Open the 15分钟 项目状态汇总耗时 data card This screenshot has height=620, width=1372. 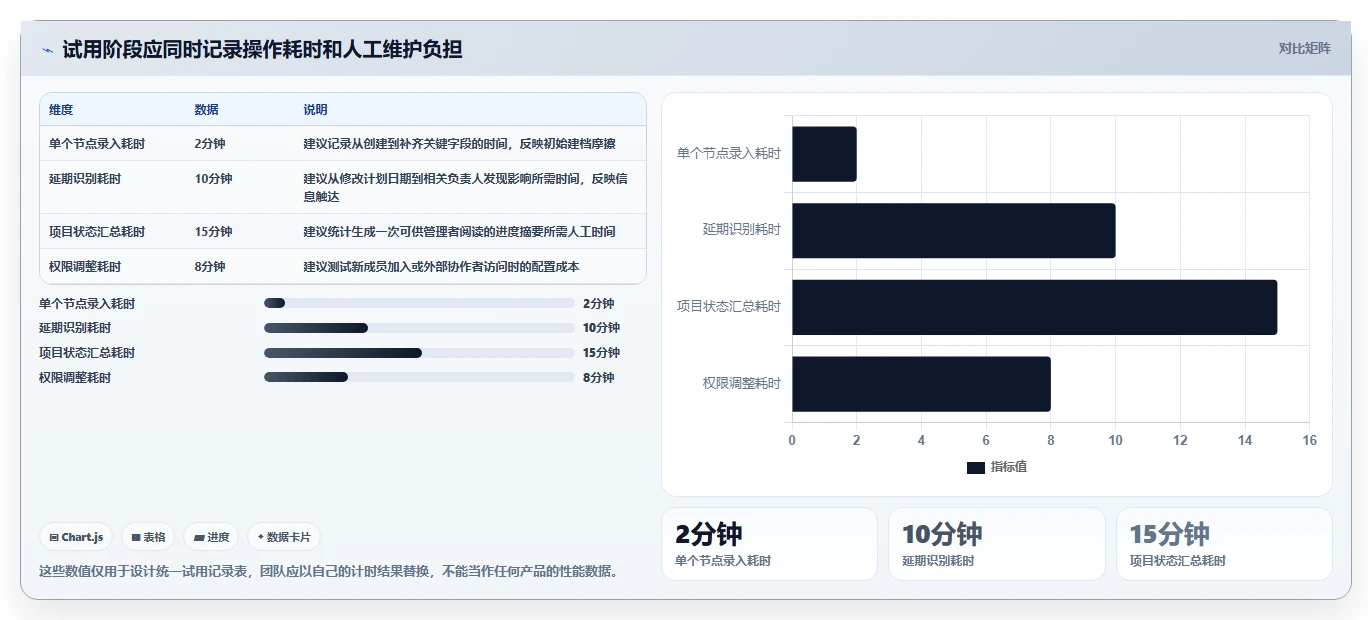click(x=1224, y=544)
